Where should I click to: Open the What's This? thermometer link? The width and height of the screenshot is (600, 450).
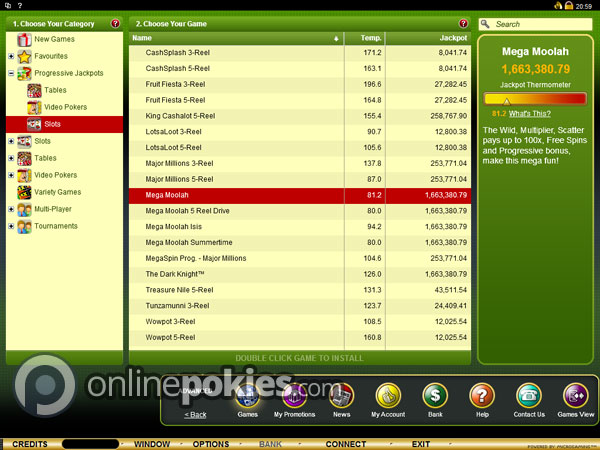(x=530, y=114)
